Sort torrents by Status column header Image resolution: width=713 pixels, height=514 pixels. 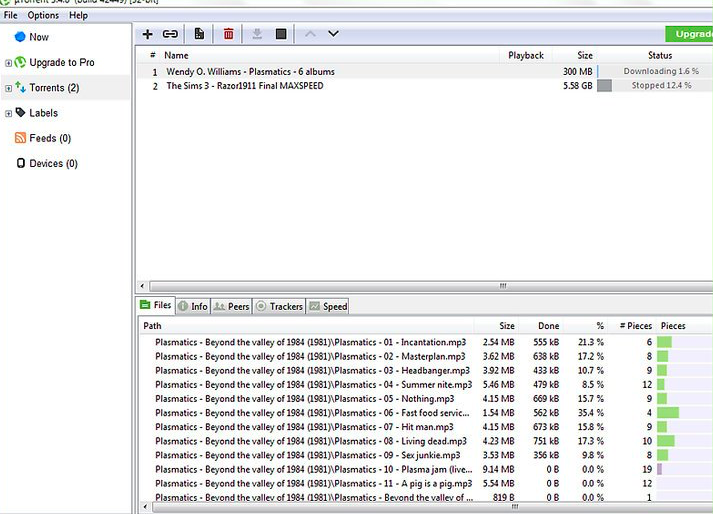pos(660,55)
